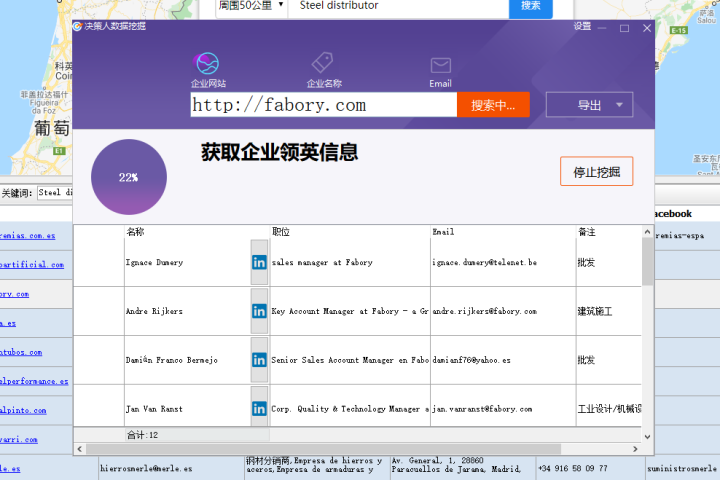Viewport: 720px width, 480px height.
Task: Open LinkedIn icon for Andre Rijkers
Action: point(259,311)
